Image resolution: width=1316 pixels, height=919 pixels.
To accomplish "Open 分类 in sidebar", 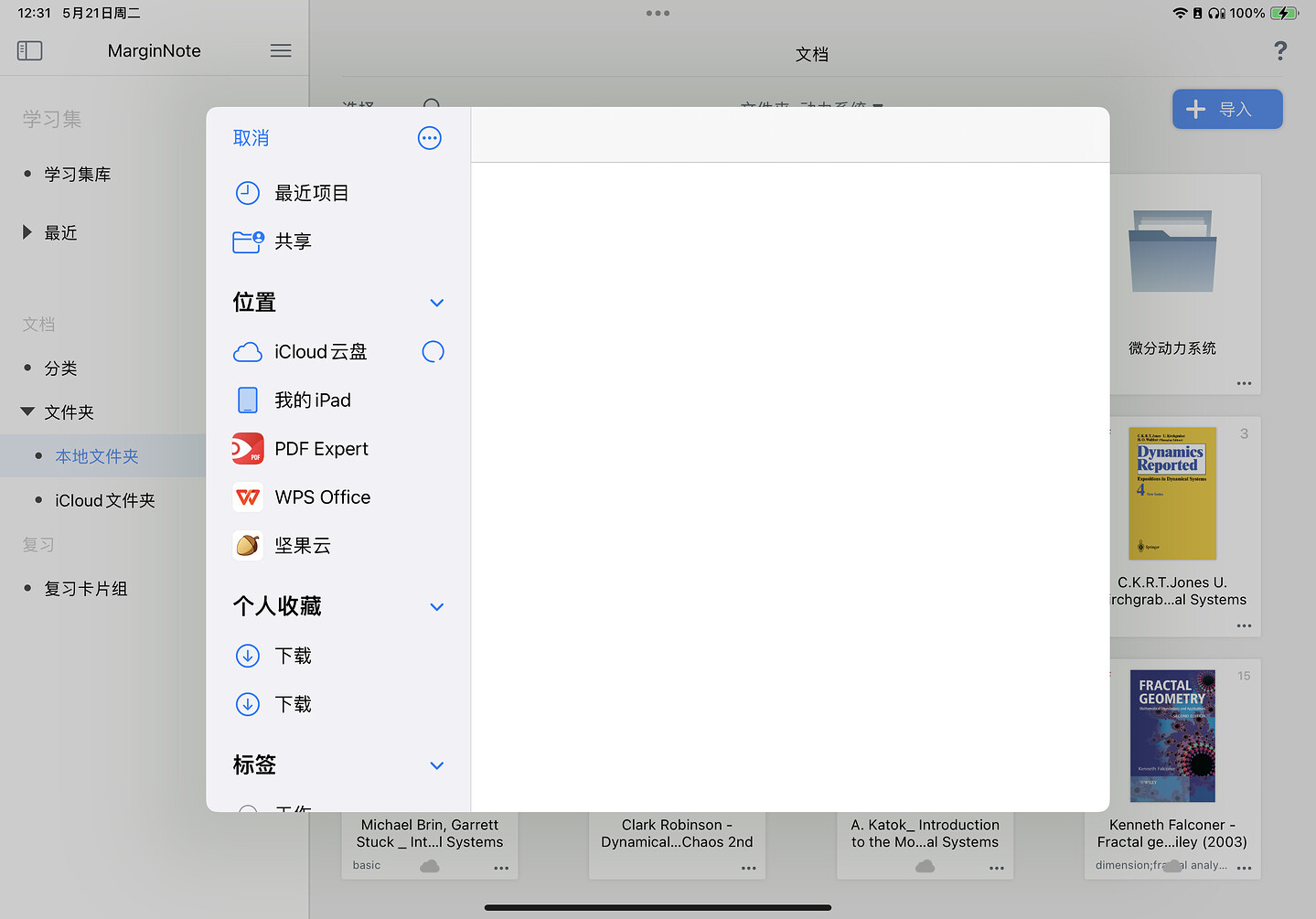I will (61, 368).
